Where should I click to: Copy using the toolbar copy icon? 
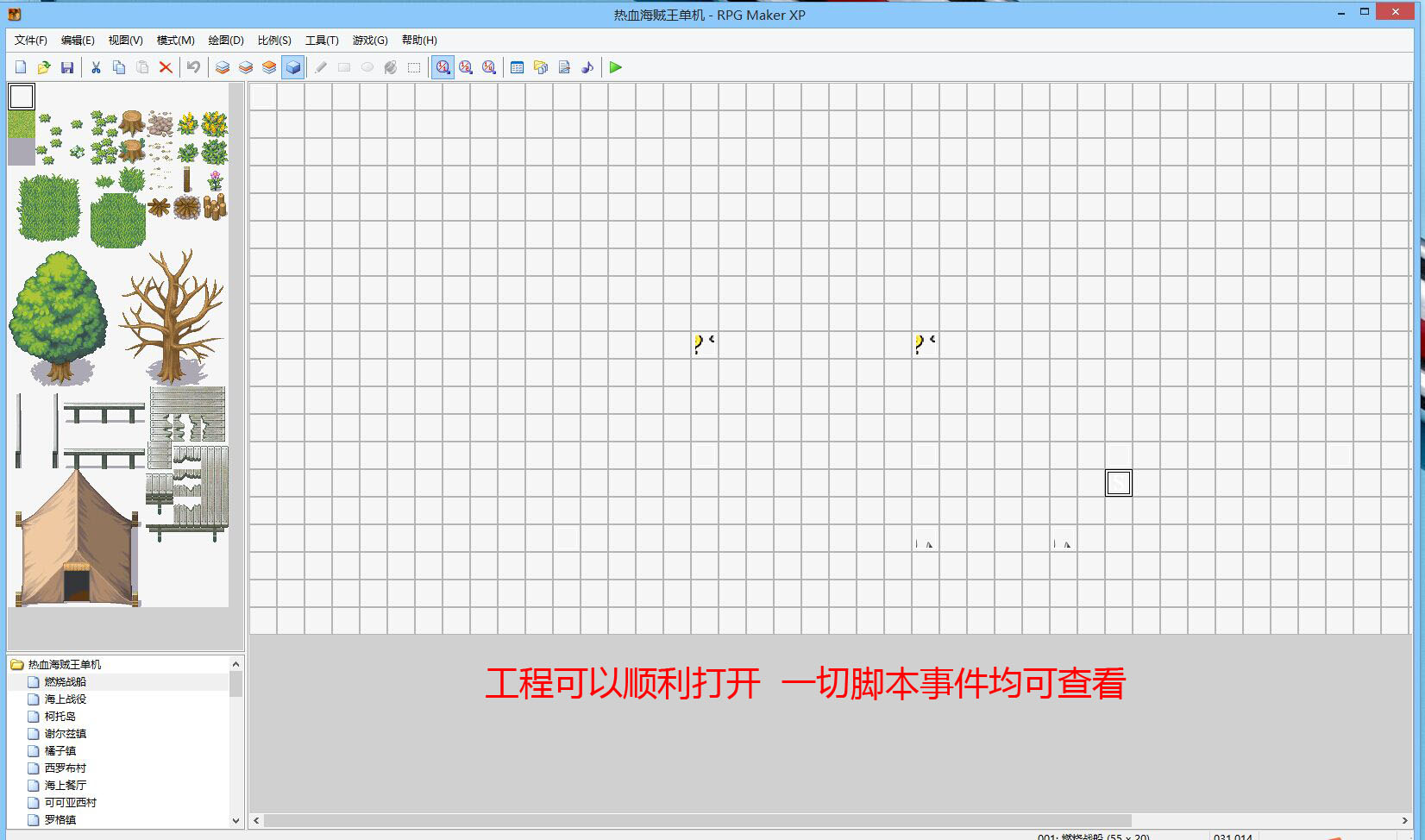[119, 67]
